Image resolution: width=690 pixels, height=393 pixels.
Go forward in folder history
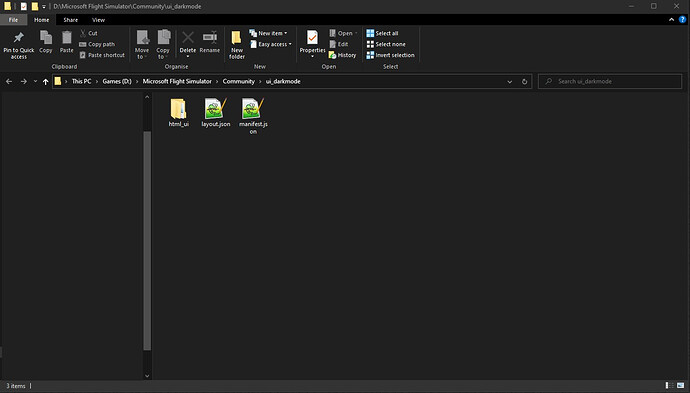tap(23, 81)
